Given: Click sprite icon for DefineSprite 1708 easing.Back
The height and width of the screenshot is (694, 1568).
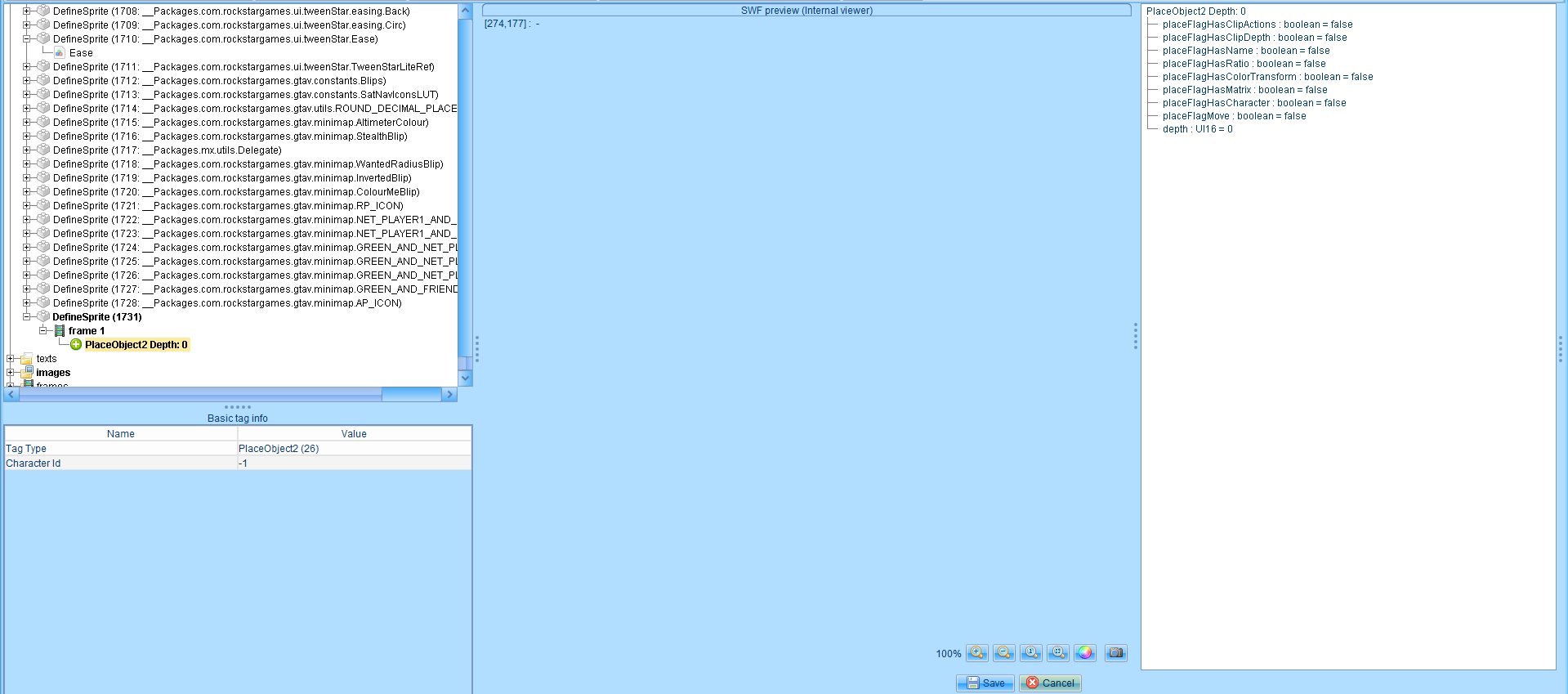Looking at the screenshot, I should pyautogui.click(x=44, y=11).
